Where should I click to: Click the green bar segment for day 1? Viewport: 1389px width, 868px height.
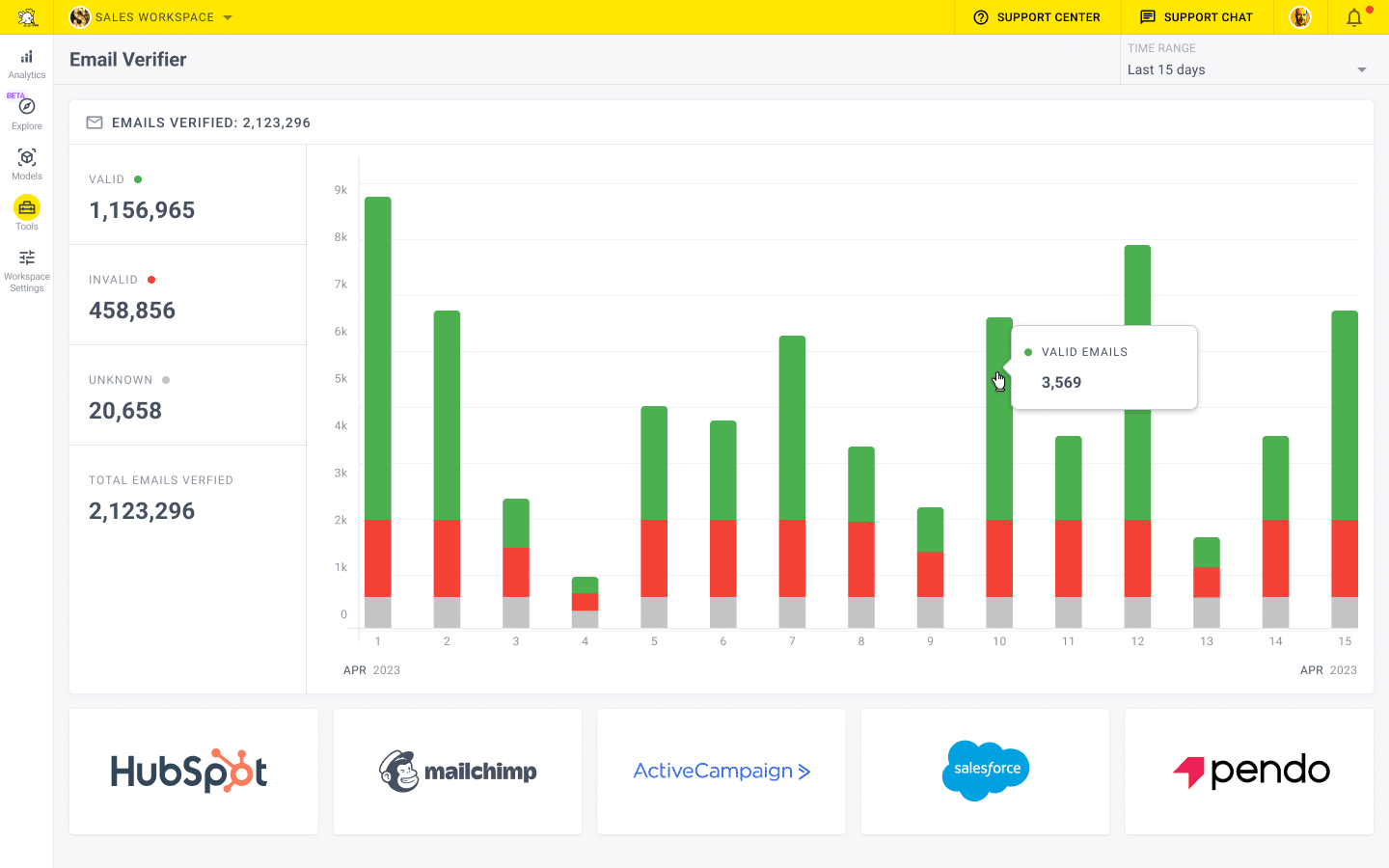(x=378, y=357)
